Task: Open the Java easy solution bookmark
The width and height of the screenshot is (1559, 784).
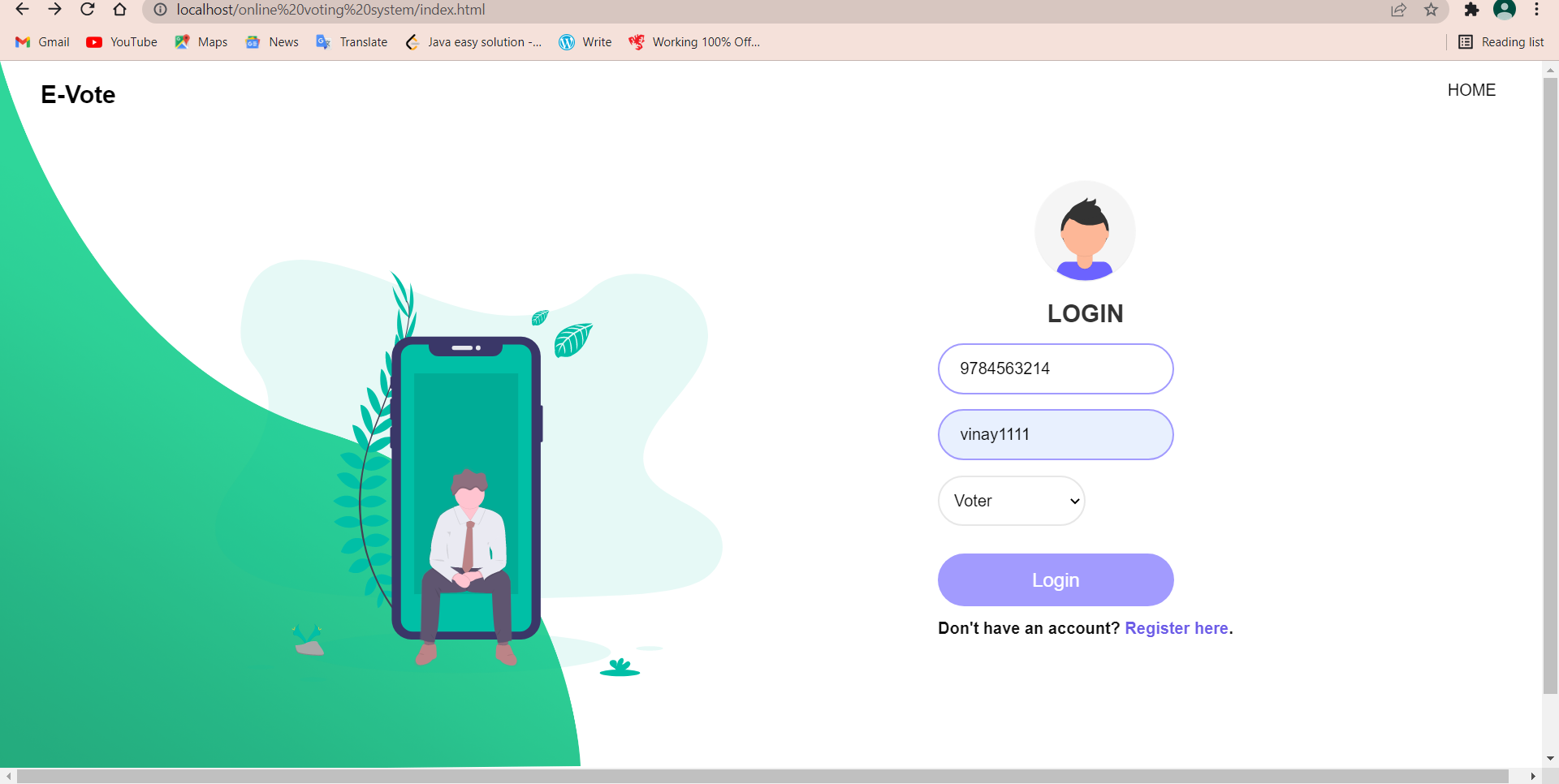Action: [x=473, y=42]
